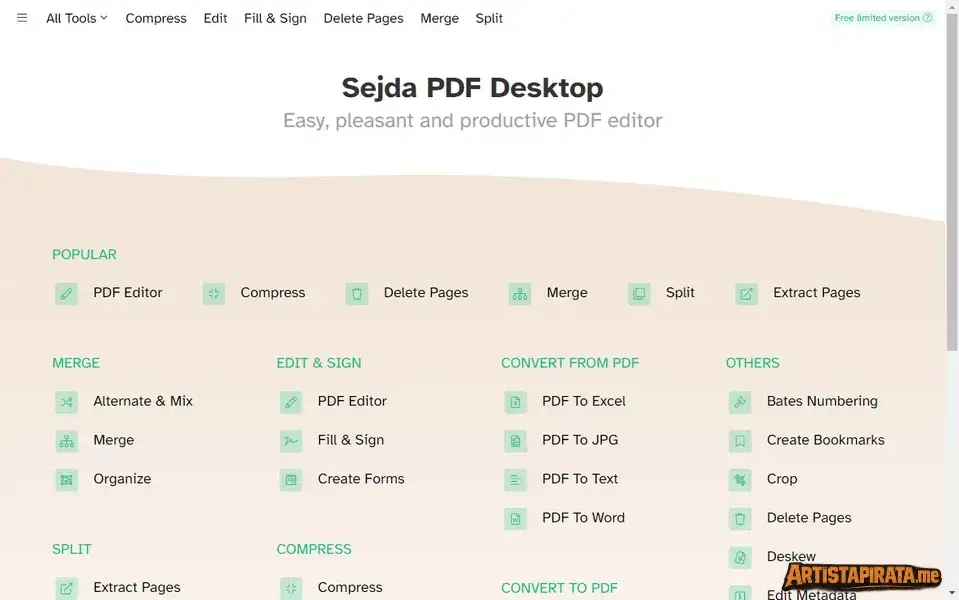The image size is (959, 600).
Task: Open the Deskew tool icon
Action: 740,557
